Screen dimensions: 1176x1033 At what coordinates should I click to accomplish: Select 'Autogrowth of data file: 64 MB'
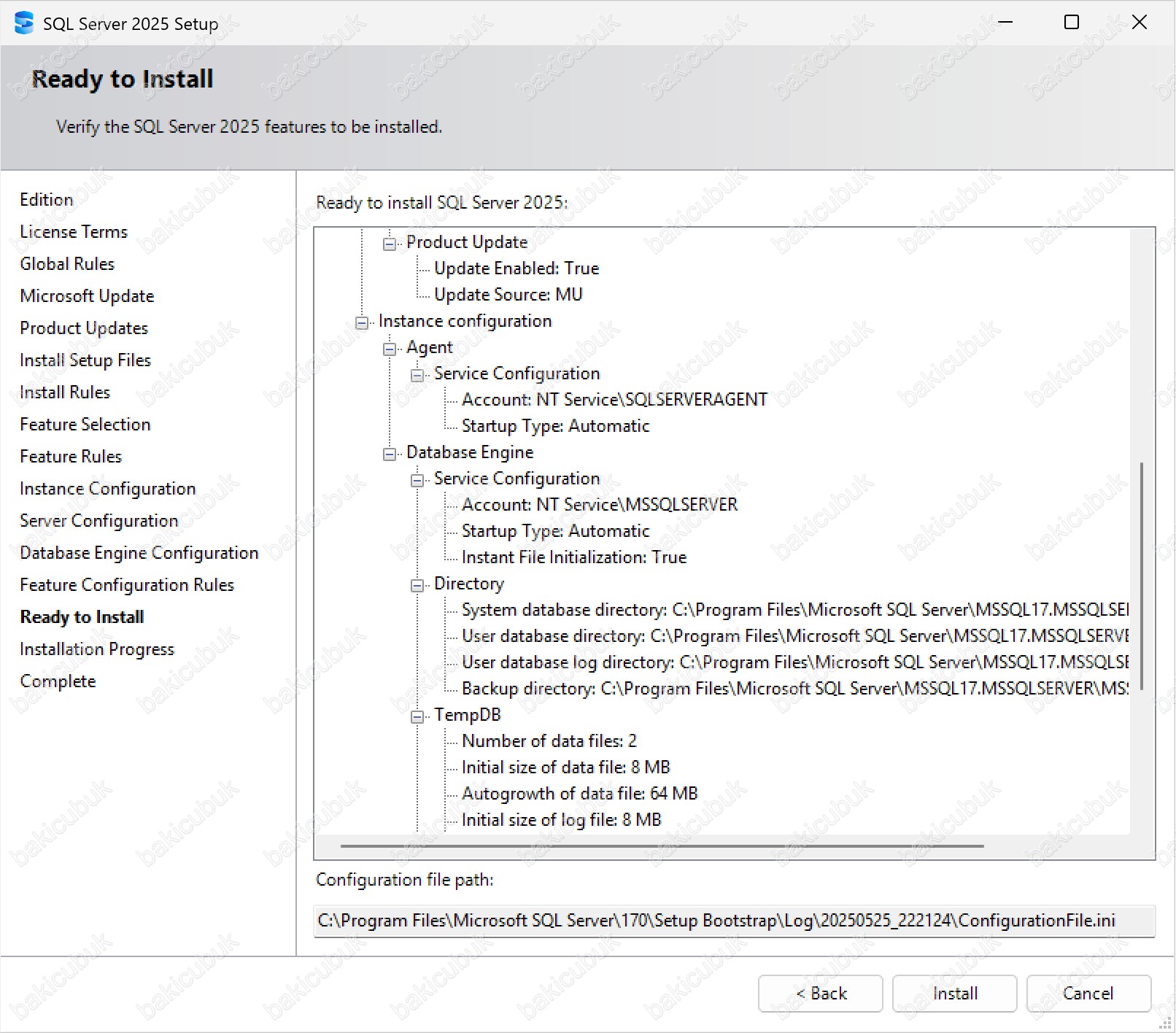tap(580, 794)
